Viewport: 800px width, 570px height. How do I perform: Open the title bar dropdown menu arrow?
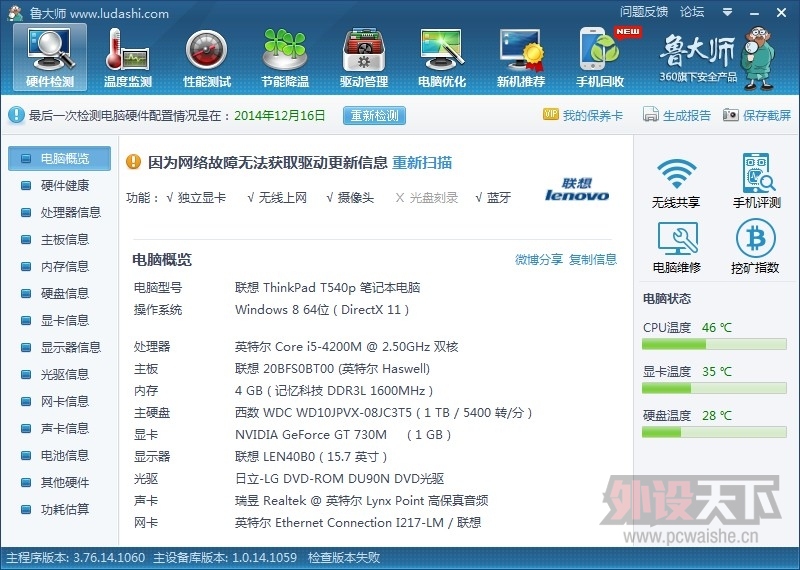pyautogui.click(x=728, y=12)
